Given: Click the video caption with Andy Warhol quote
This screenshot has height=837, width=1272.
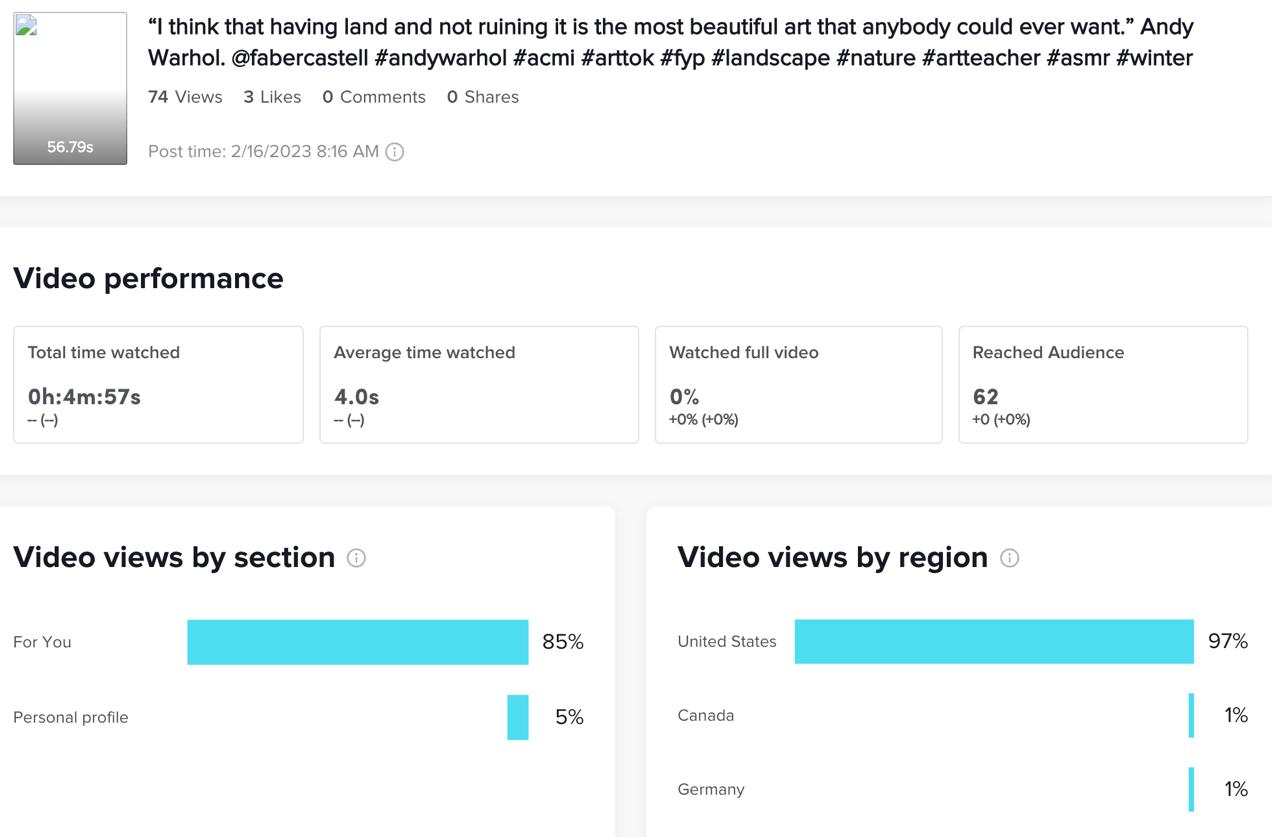Looking at the screenshot, I should click(x=670, y=42).
